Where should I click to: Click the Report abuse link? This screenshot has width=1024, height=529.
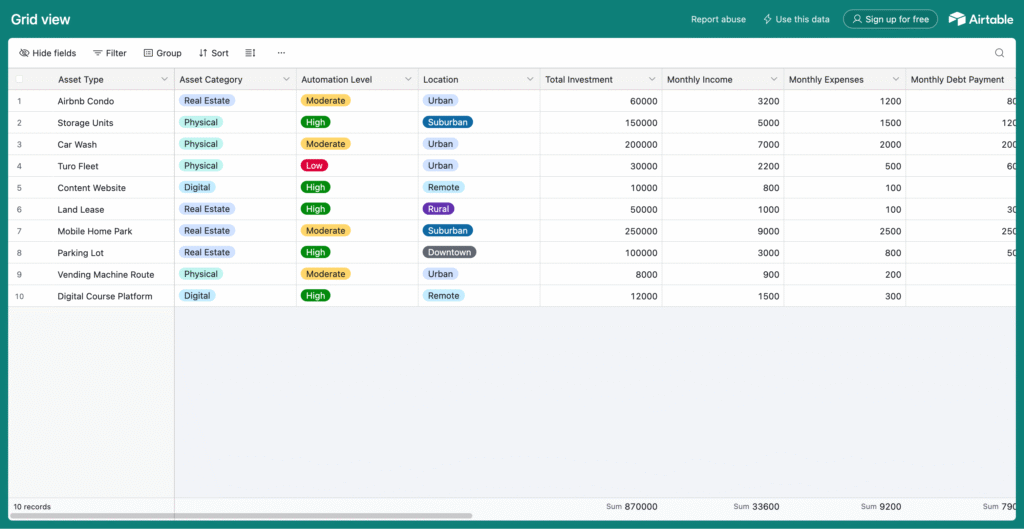click(718, 19)
